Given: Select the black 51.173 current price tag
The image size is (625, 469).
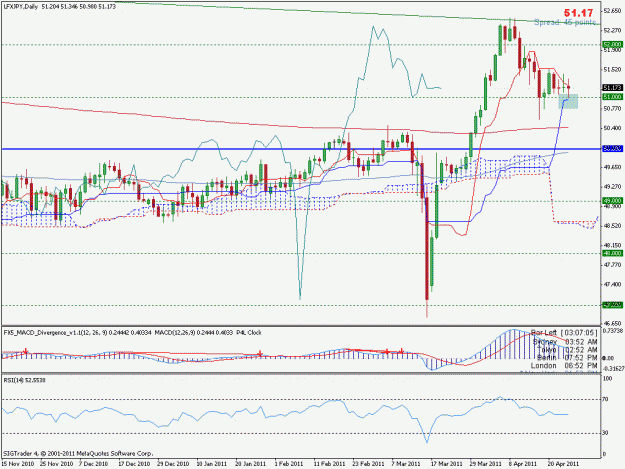Looking at the screenshot, I should (x=613, y=87).
